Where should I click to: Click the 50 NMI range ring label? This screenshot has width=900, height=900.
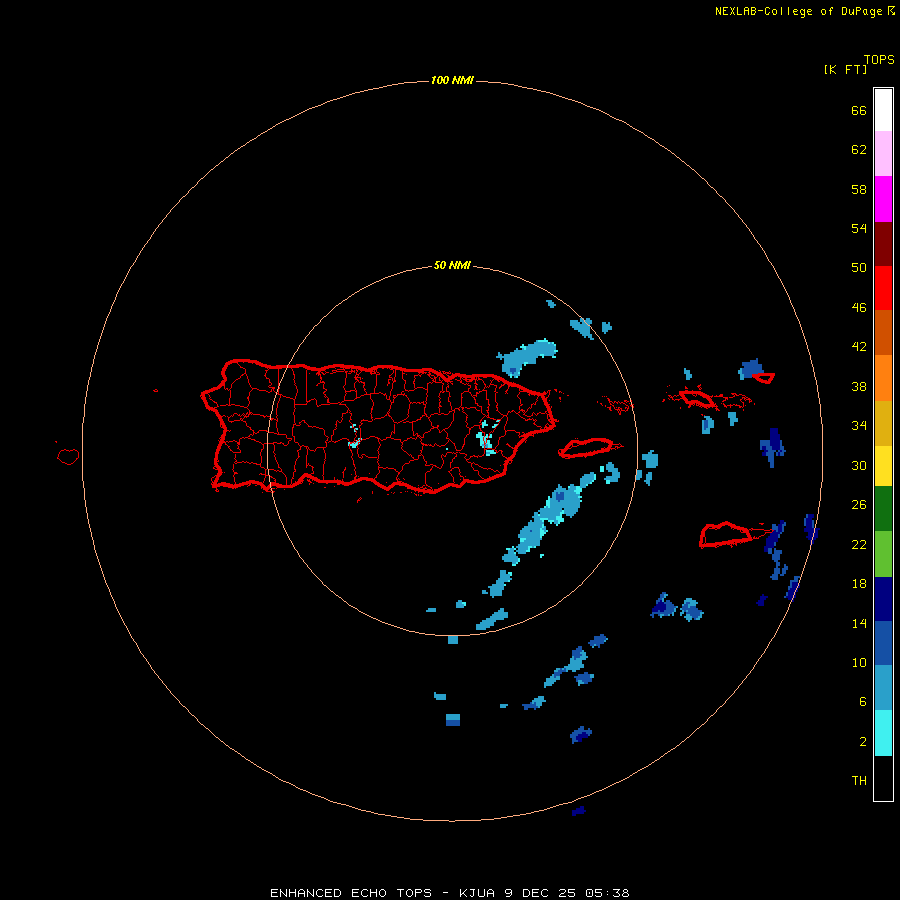tap(452, 265)
